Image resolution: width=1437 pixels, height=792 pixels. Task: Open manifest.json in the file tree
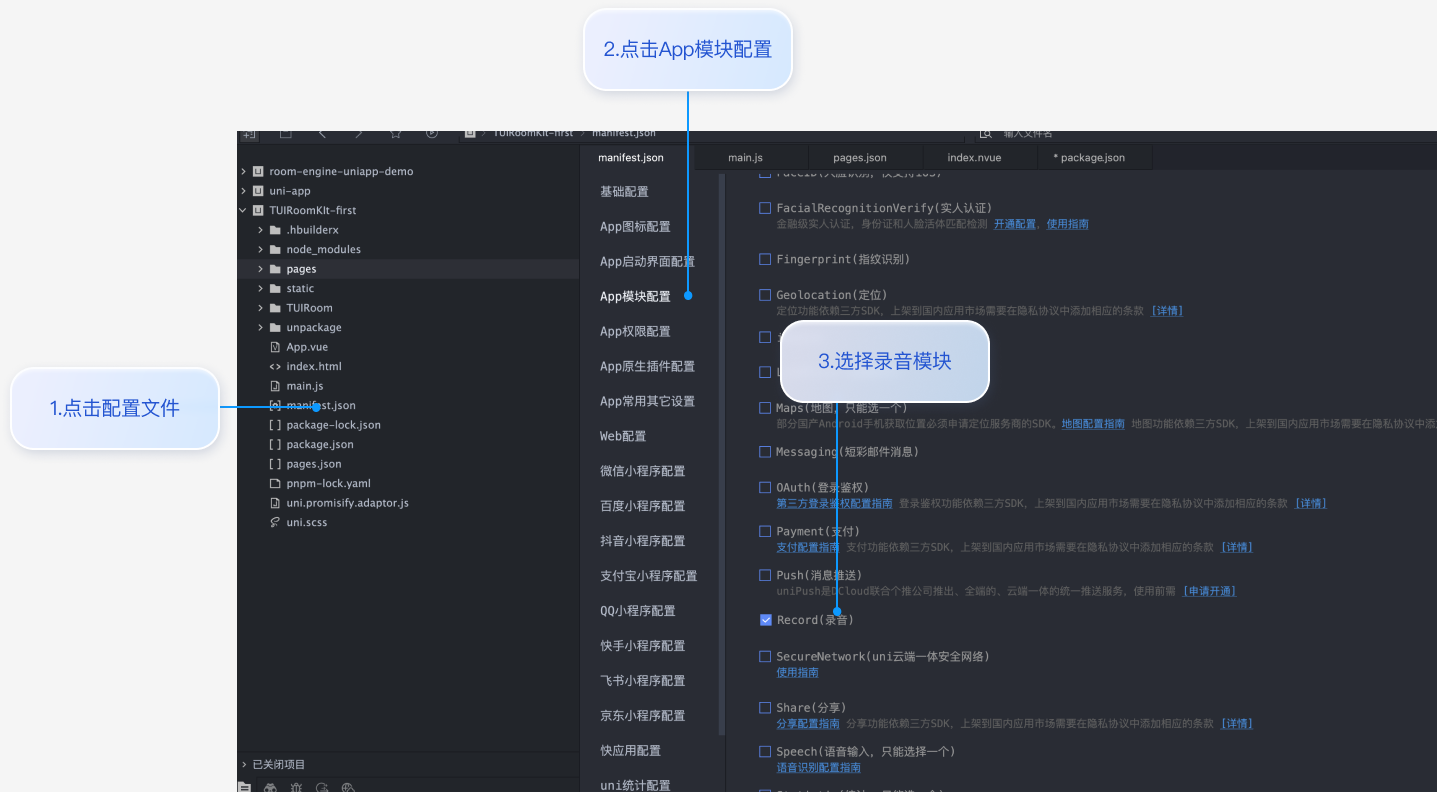[x=320, y=405]
